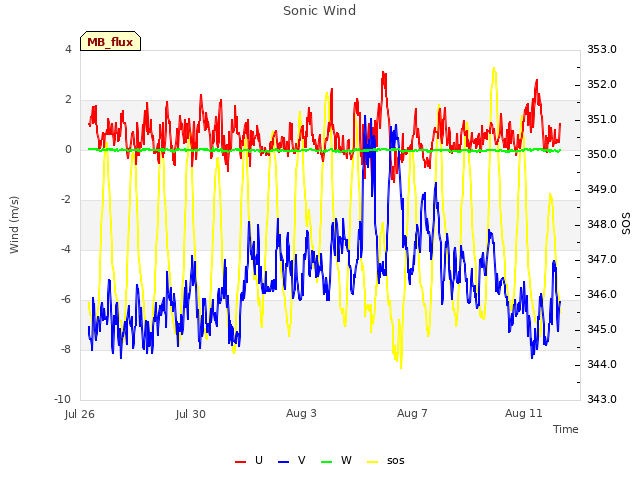
Task: Click the yellow sos legend swatch
Action: (x=373, y=462)
